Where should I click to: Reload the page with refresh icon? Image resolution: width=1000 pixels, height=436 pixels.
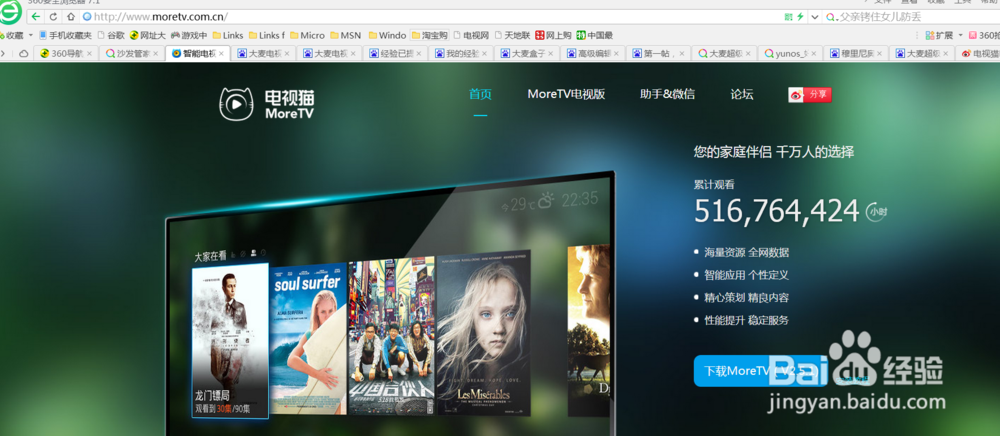[x=54, y=16]
